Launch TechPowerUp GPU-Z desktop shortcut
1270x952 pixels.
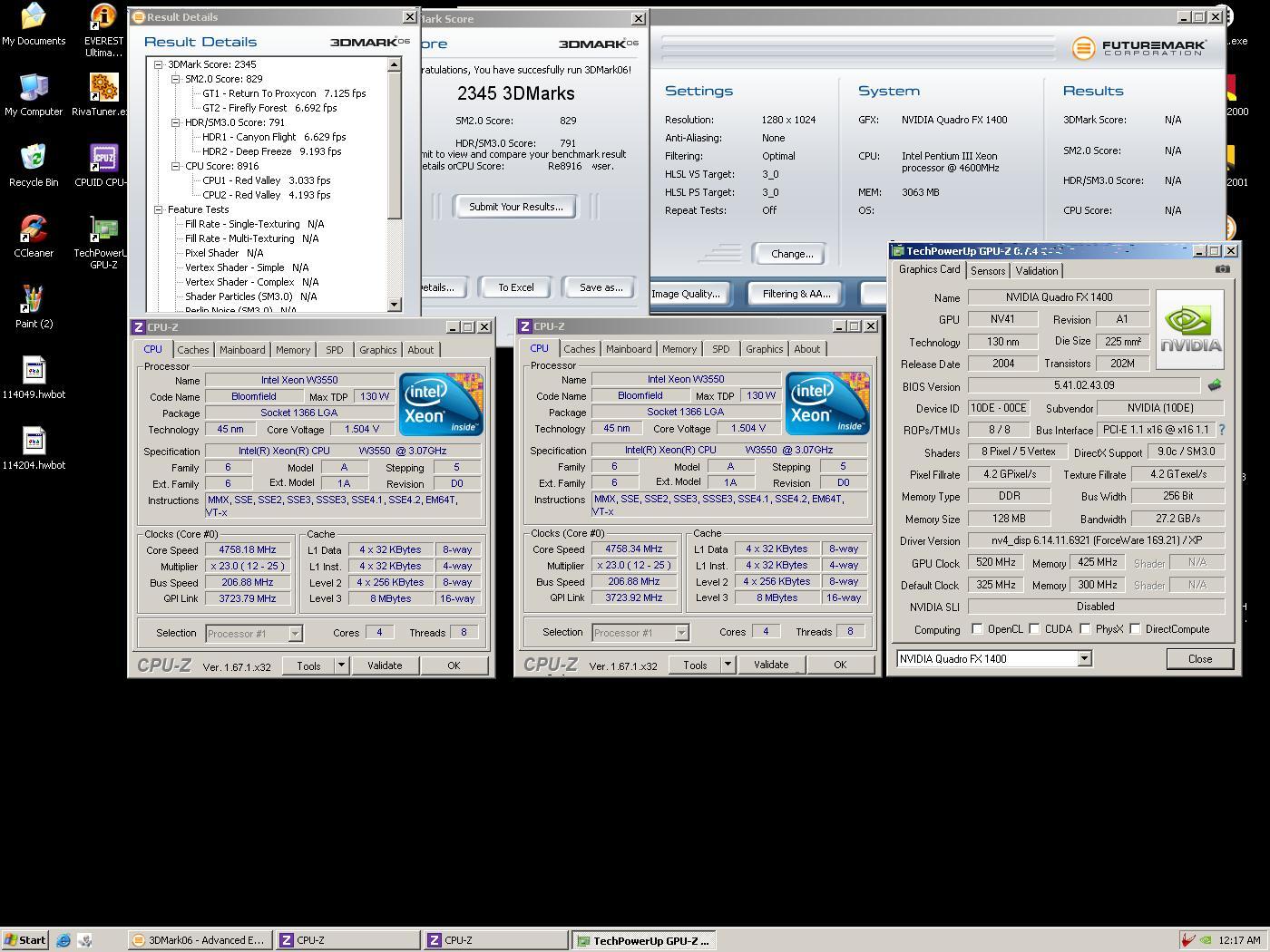point(103,243)
